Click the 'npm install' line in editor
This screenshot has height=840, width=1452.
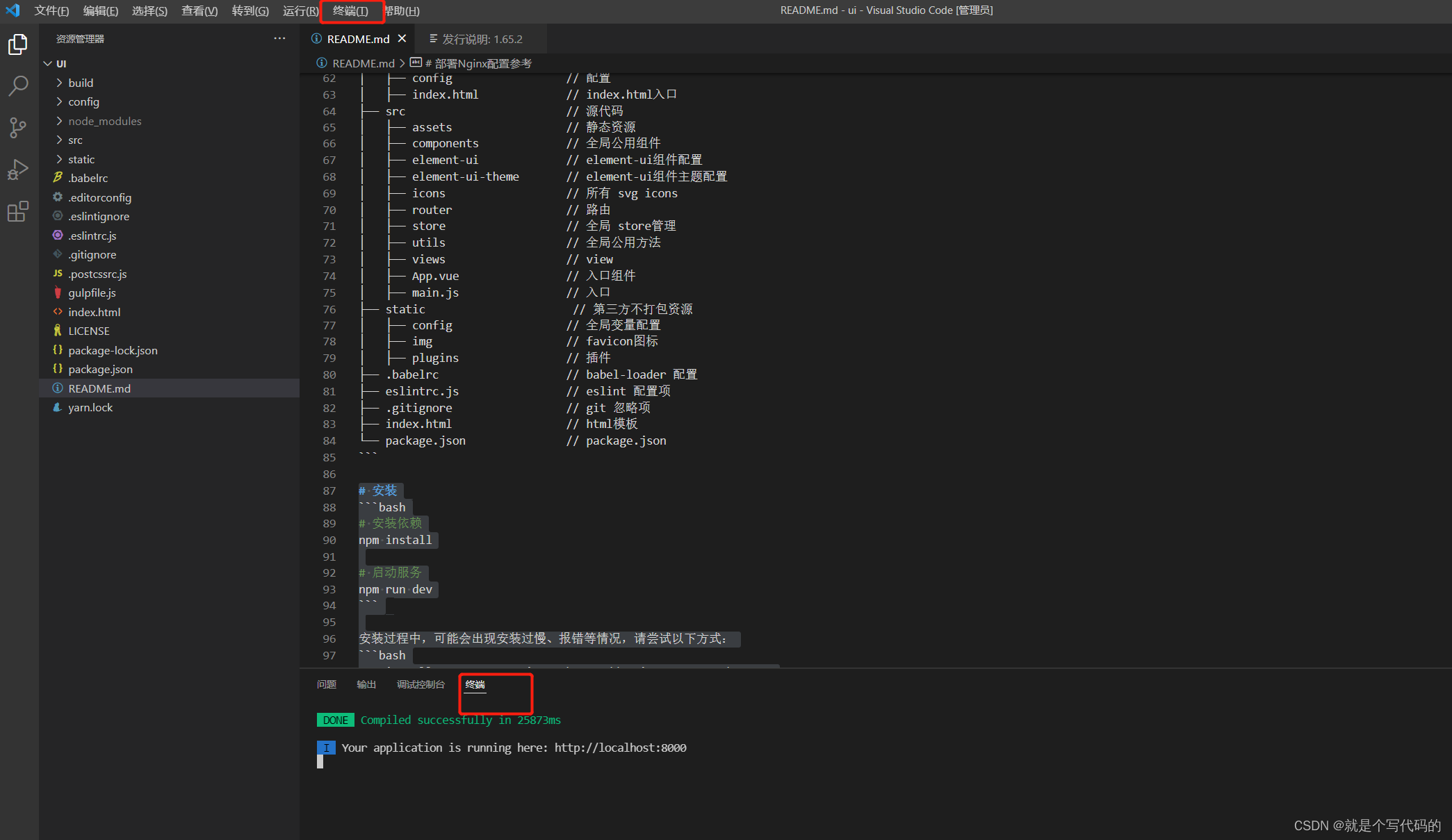[395, 540]
